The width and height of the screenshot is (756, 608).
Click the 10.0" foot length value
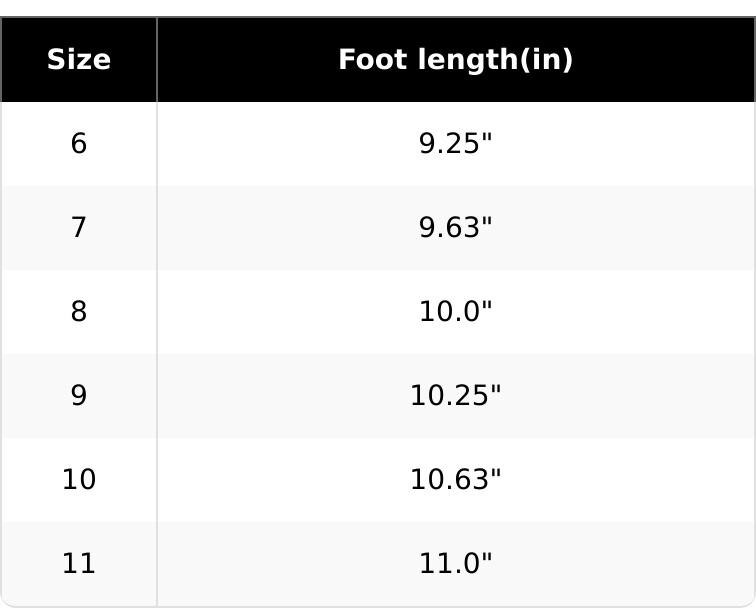click(455, 312)
